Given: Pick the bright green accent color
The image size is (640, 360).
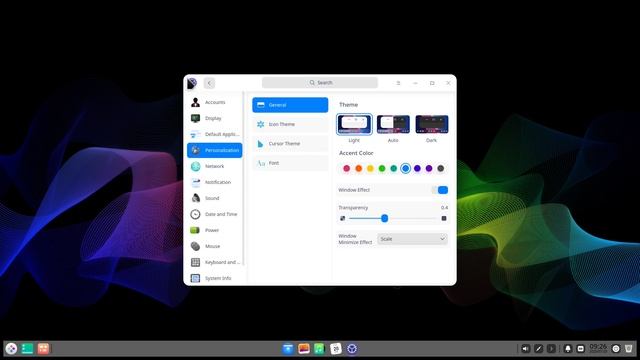Looking at the screenshot, I should pyautogui.click(x=382, y=168).
